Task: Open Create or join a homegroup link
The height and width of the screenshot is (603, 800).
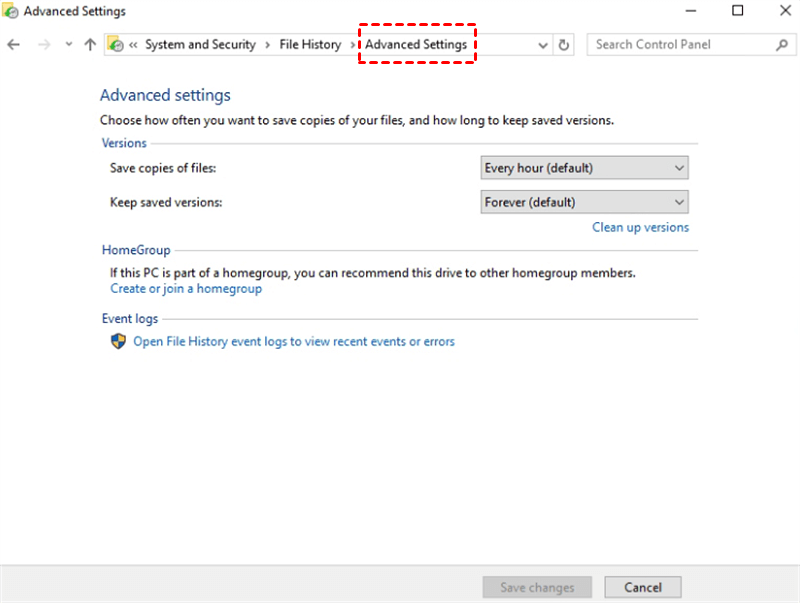Action: point(186,289)
